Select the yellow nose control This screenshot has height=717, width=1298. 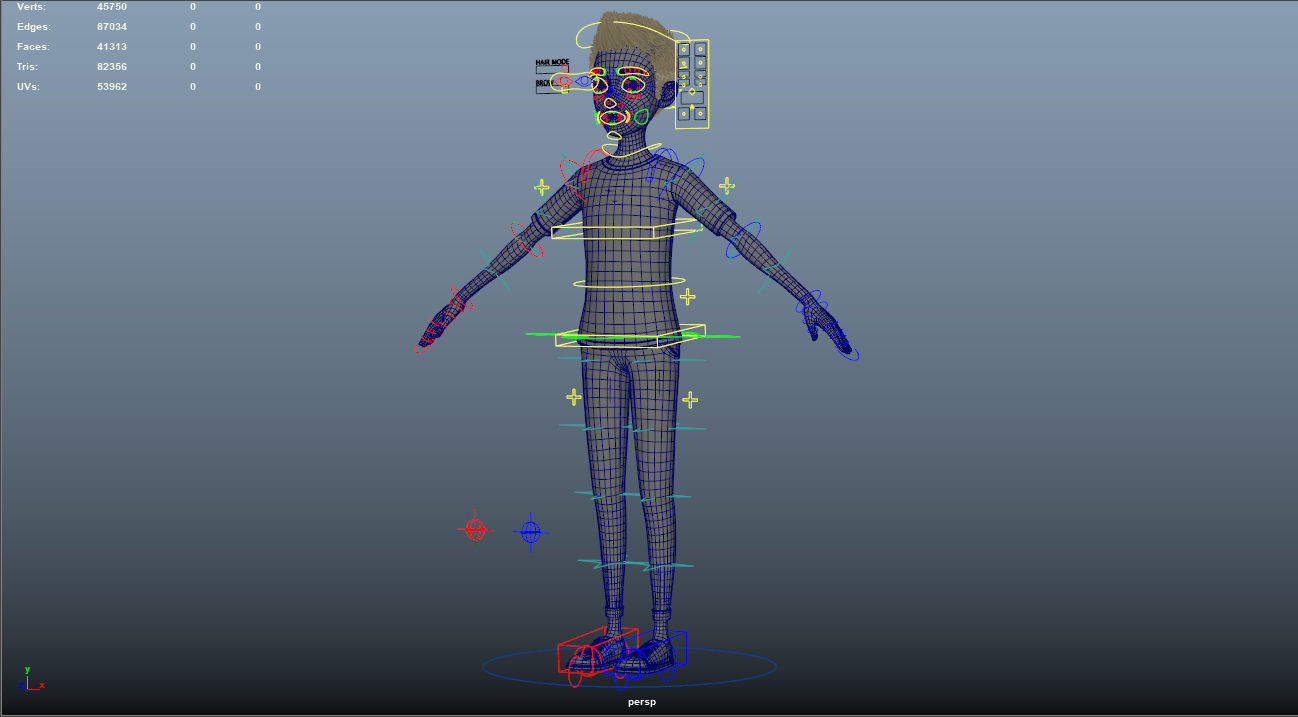(610, 103)
